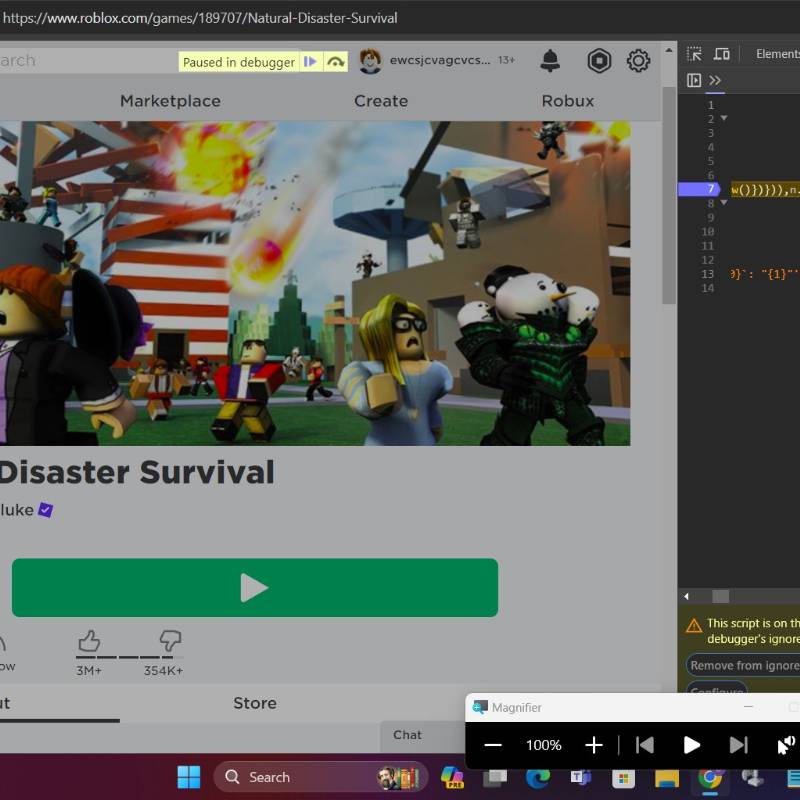
Task: Click the Roblox Premium hexagon icon
Action: click(x=598, y=61)
